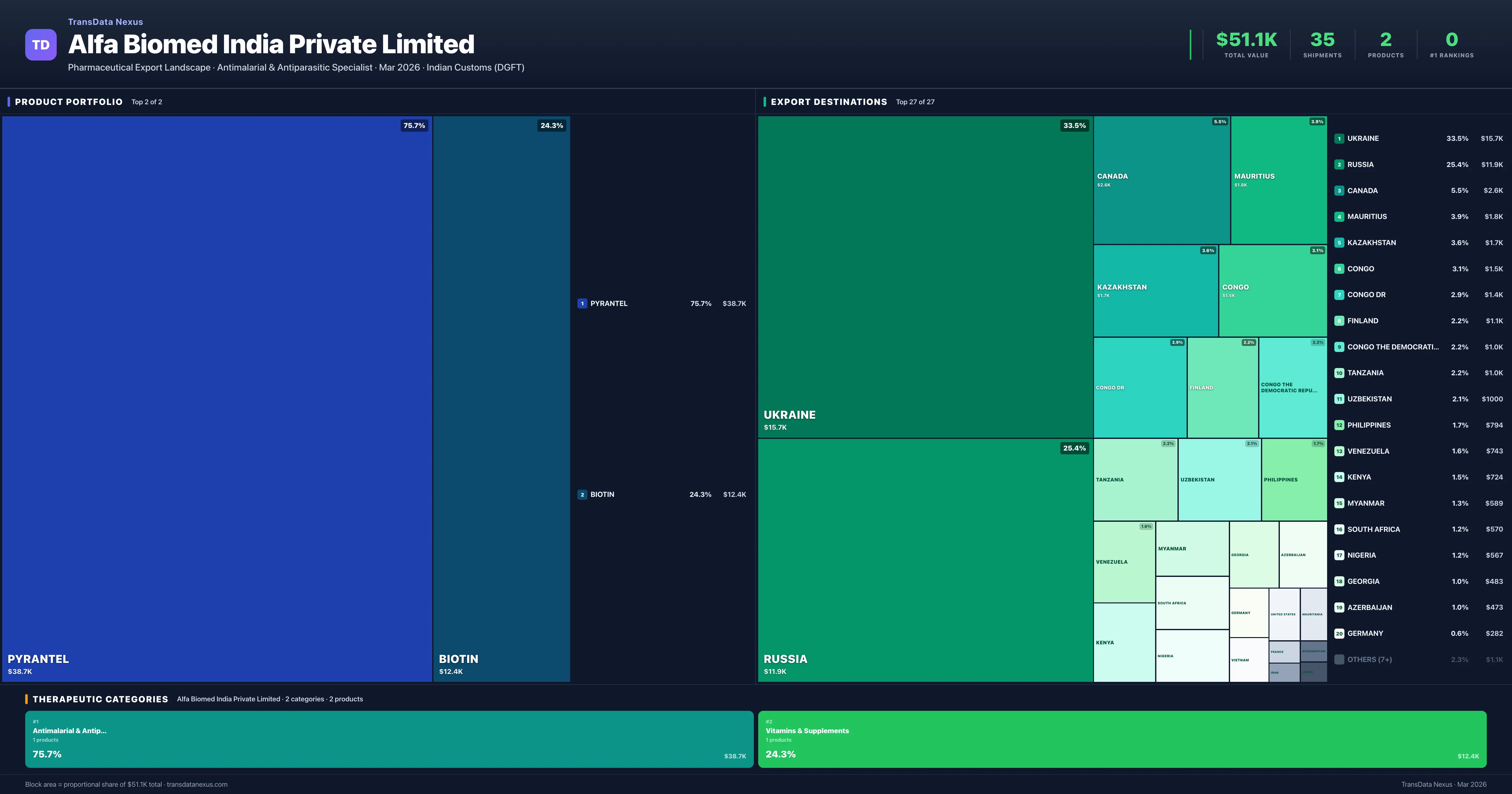This screenshot has height=794, width=1512.
Task: Click the purple TD logo icon
Action: (41, 45)
